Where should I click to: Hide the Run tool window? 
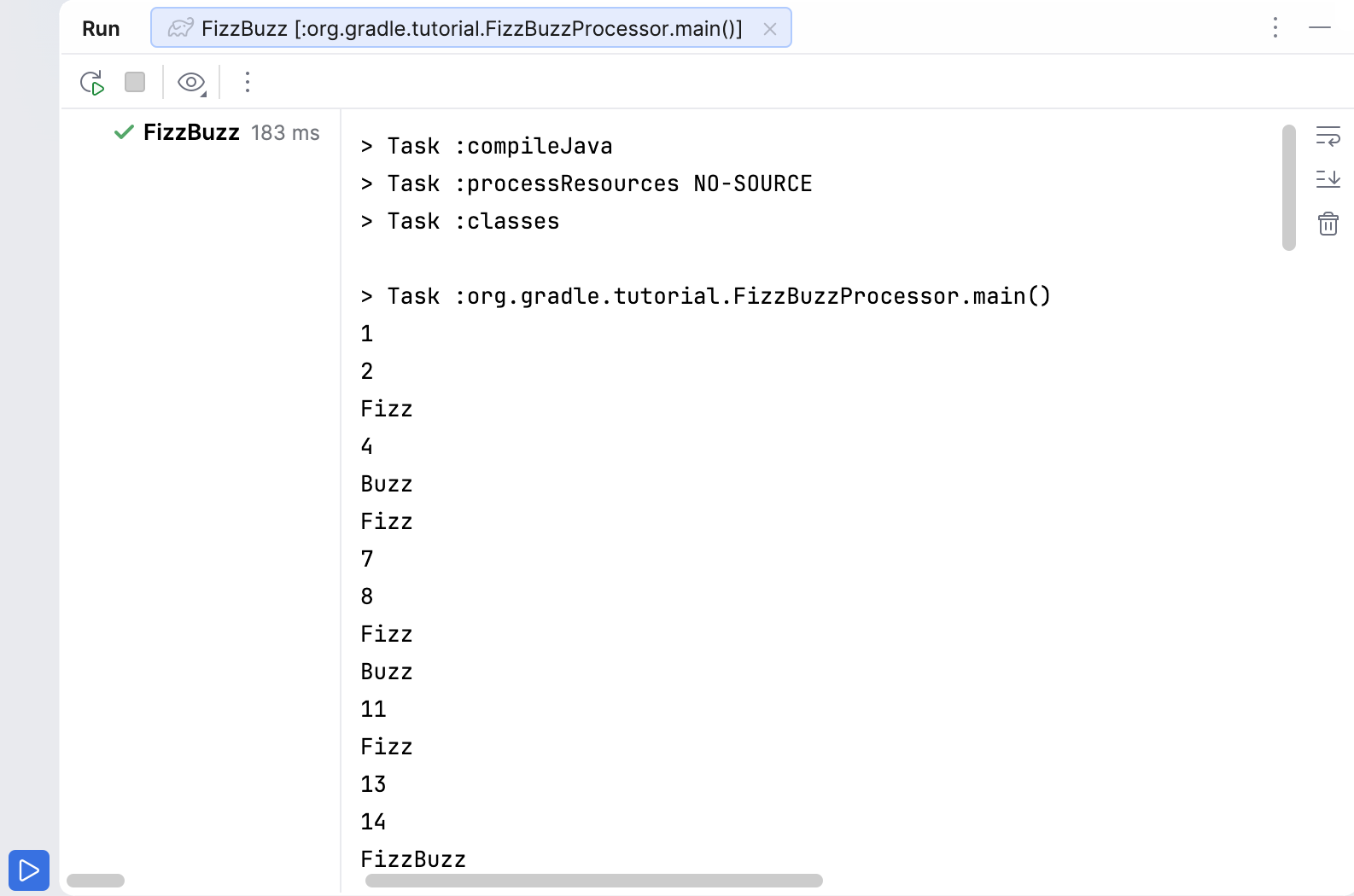click(x=1320, y=27)
